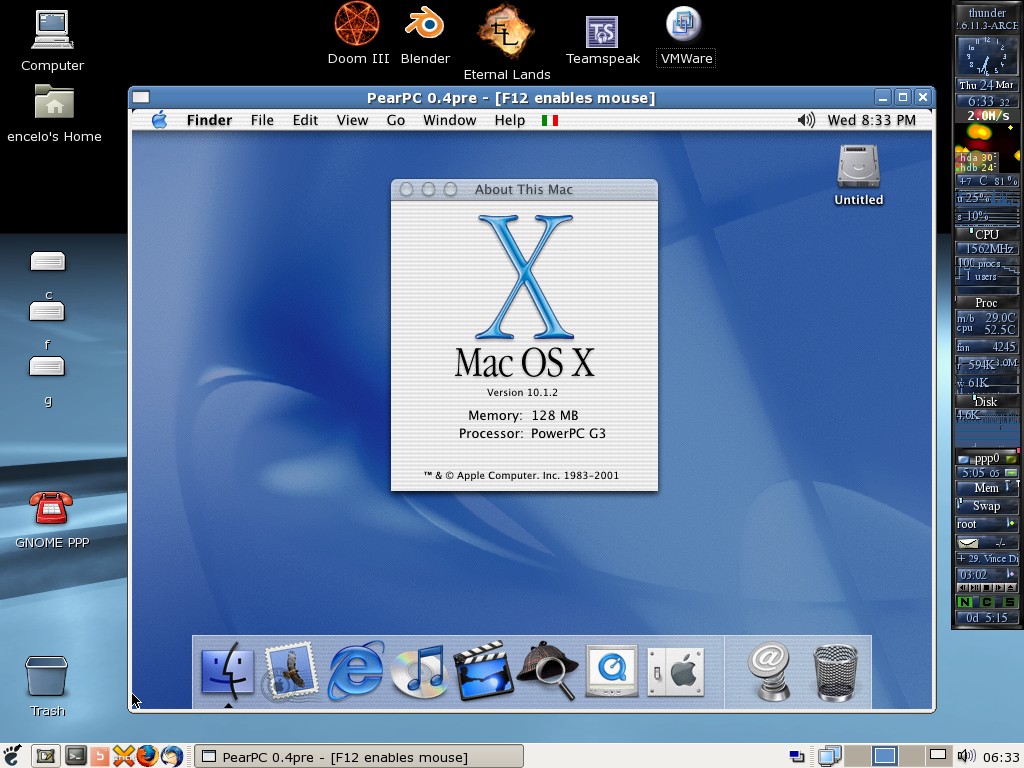The height and width of the screenshot is (768, 1024).
Task: Open the Window menu
Action: pyautogui.click(x=449, y=120)
